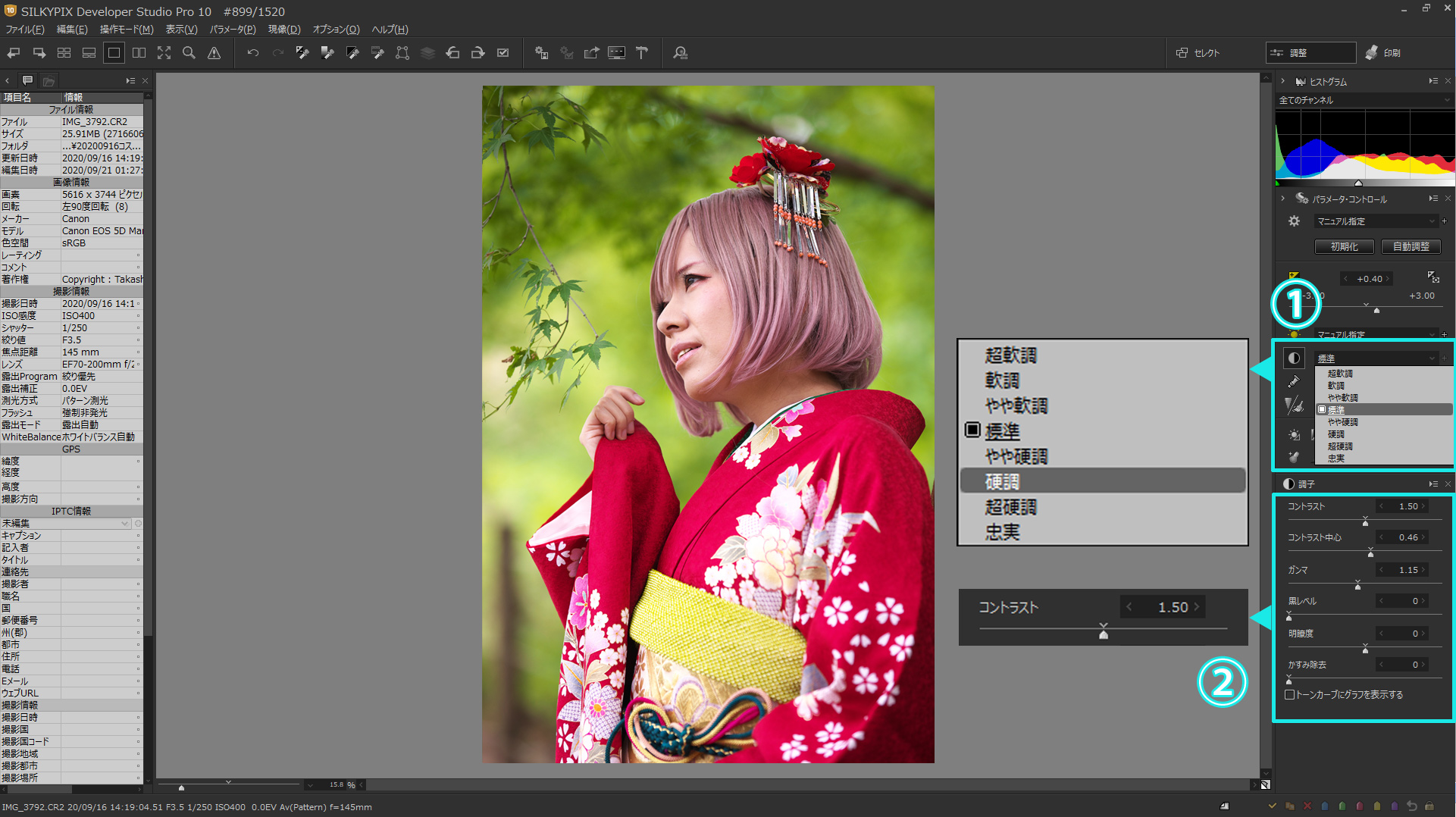Open the マニュアル指定 parameter preset dropdown

click(x=1376, y=221)
